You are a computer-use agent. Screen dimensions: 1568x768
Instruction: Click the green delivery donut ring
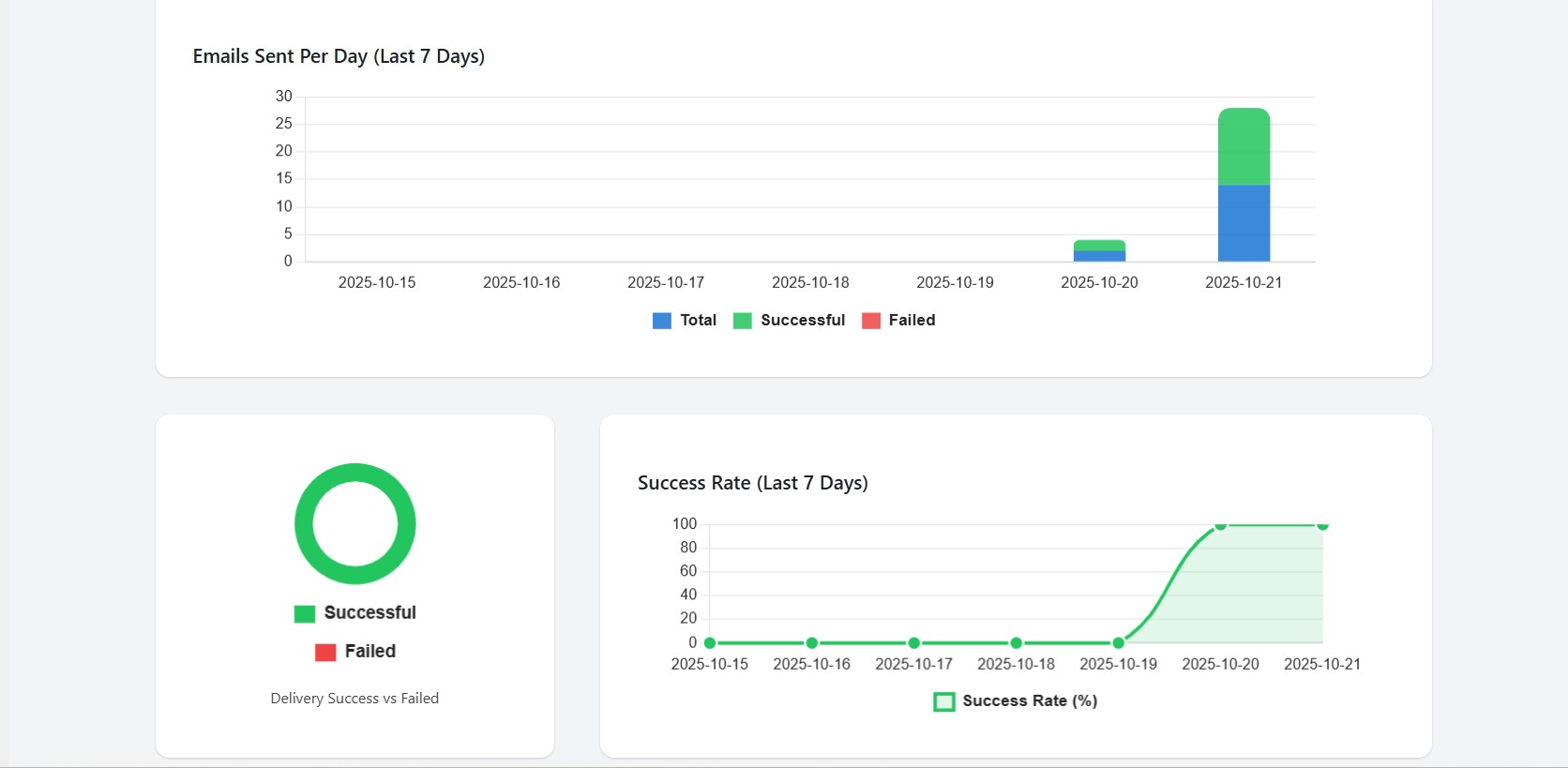304,524
